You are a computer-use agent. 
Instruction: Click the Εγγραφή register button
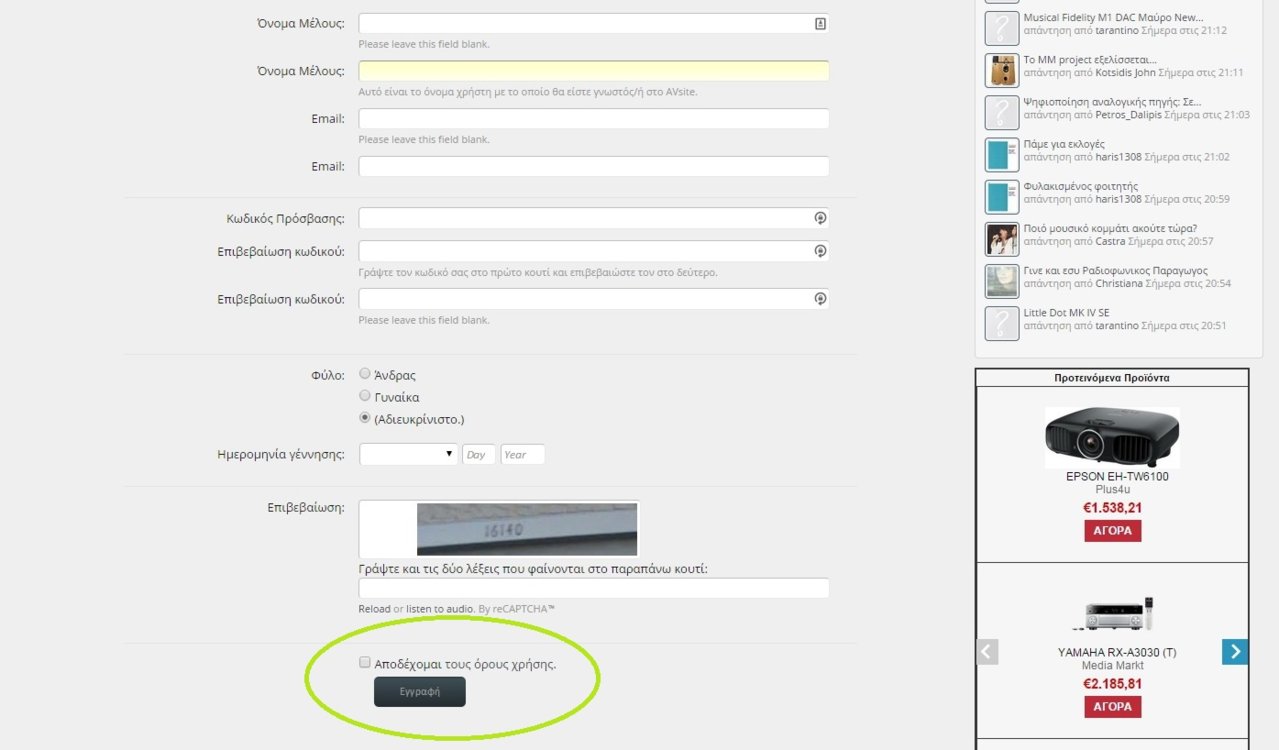coord(420,691)
